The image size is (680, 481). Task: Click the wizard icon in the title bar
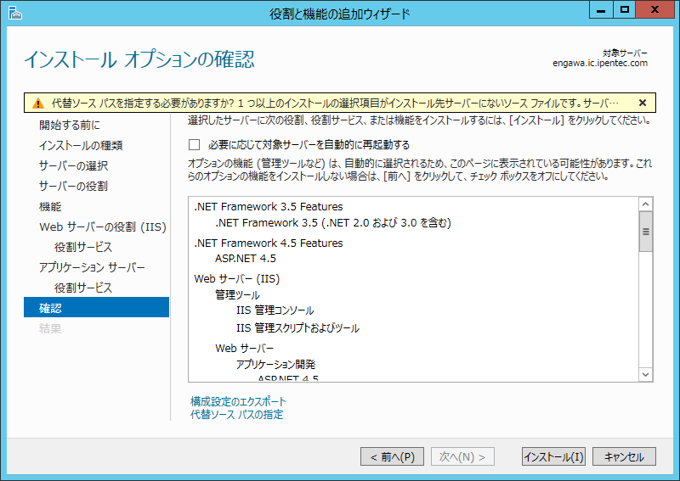(x=15, y=13)
